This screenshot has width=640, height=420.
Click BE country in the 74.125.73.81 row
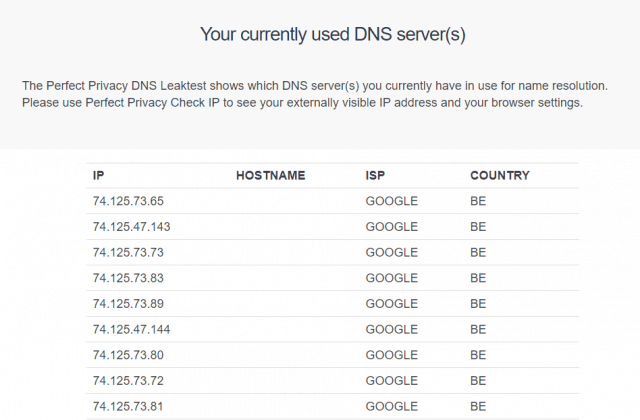point(478,407)
